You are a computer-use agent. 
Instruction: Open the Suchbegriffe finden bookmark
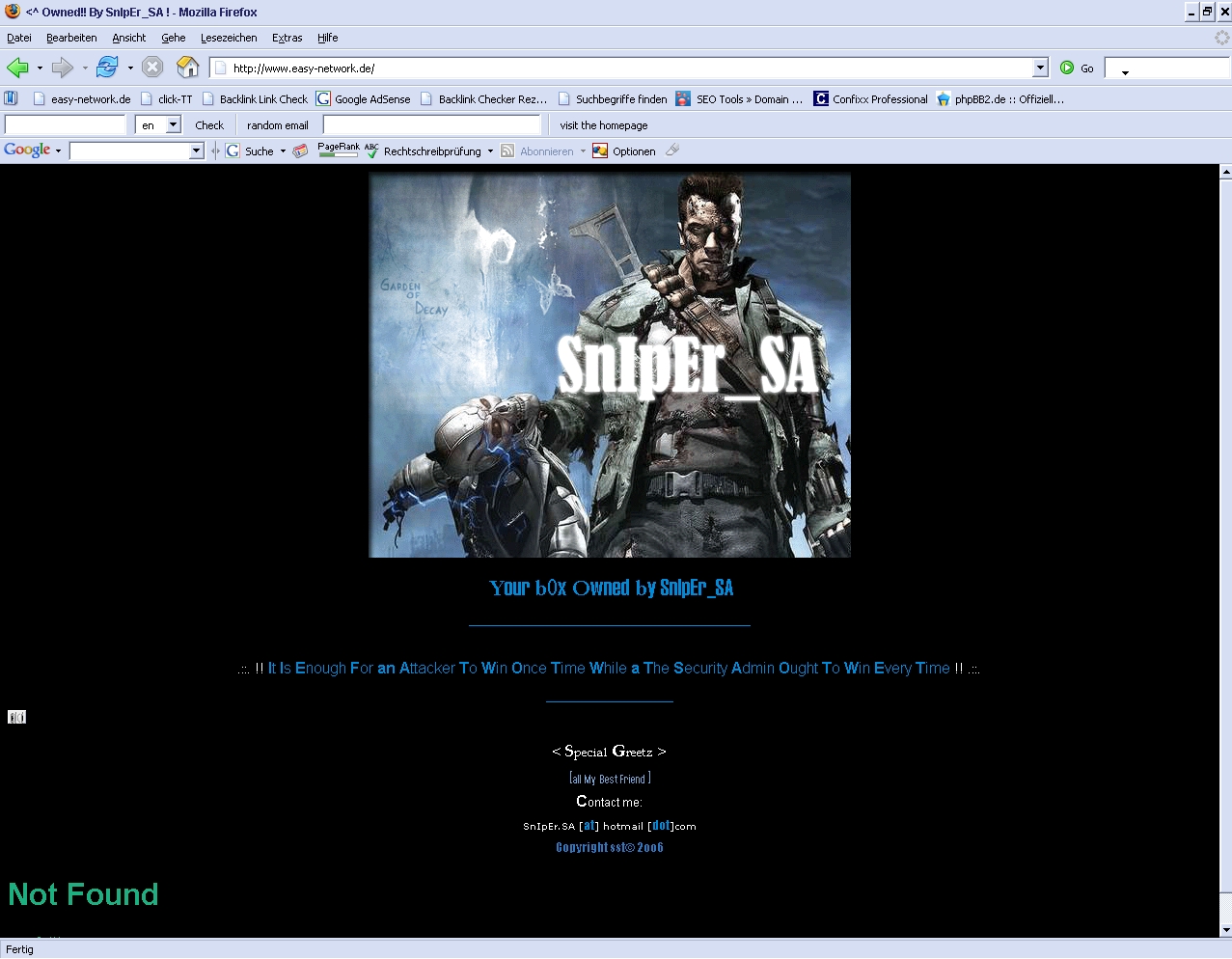coord(613,98)
